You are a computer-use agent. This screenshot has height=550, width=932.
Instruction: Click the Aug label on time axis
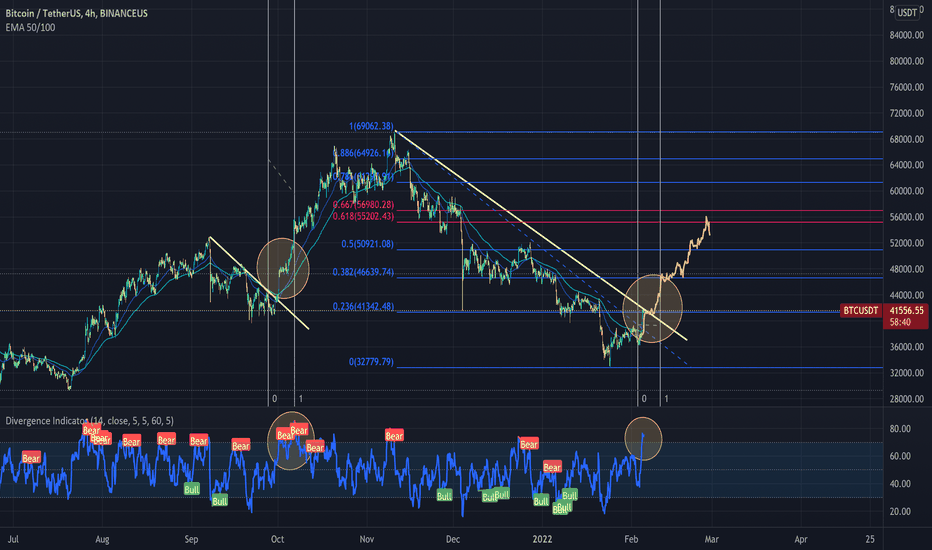click(x=102, y=539)
